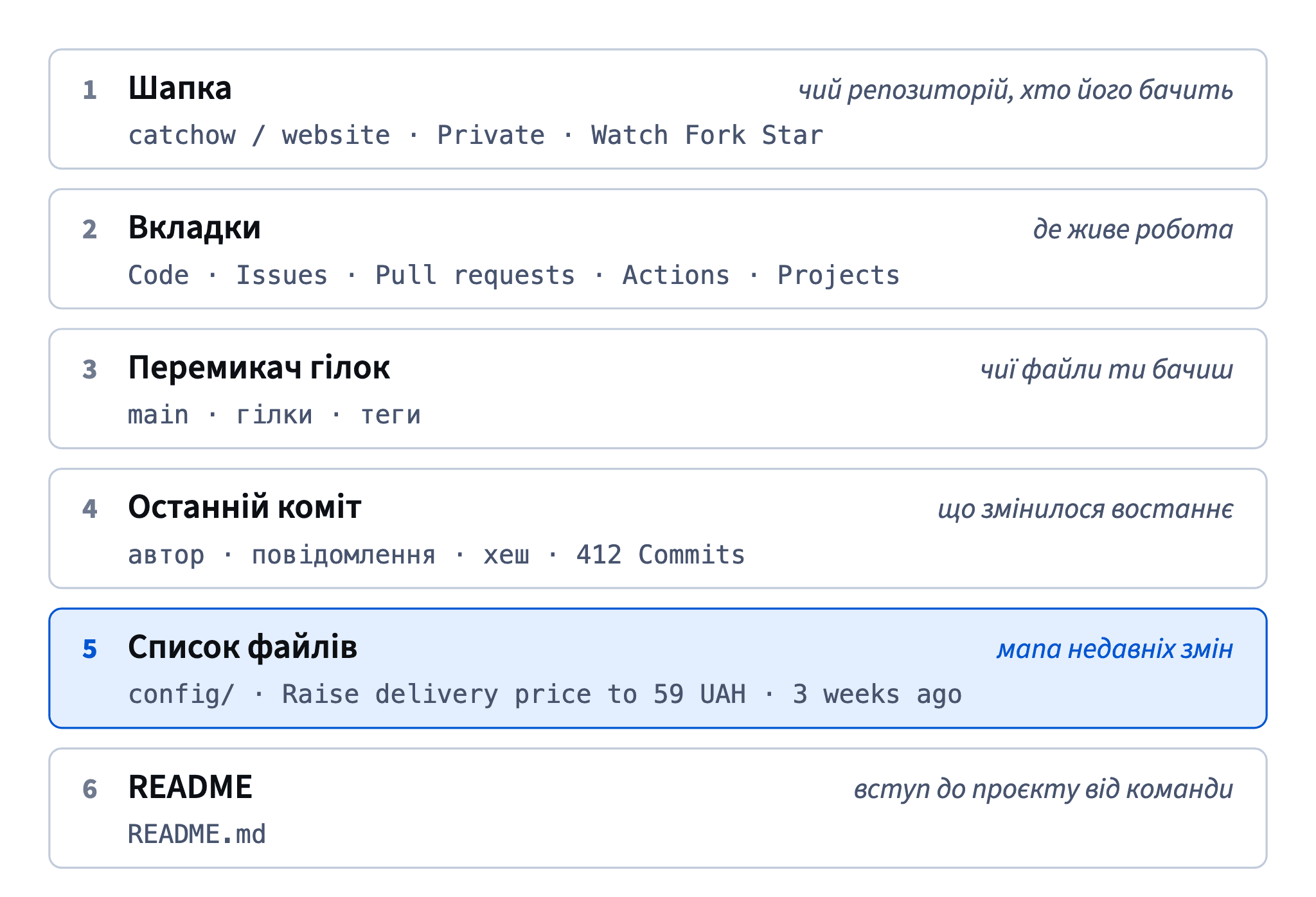
Task: Click the 'Code · Issues · Pull requests' line
Action: tap(513, 276)
